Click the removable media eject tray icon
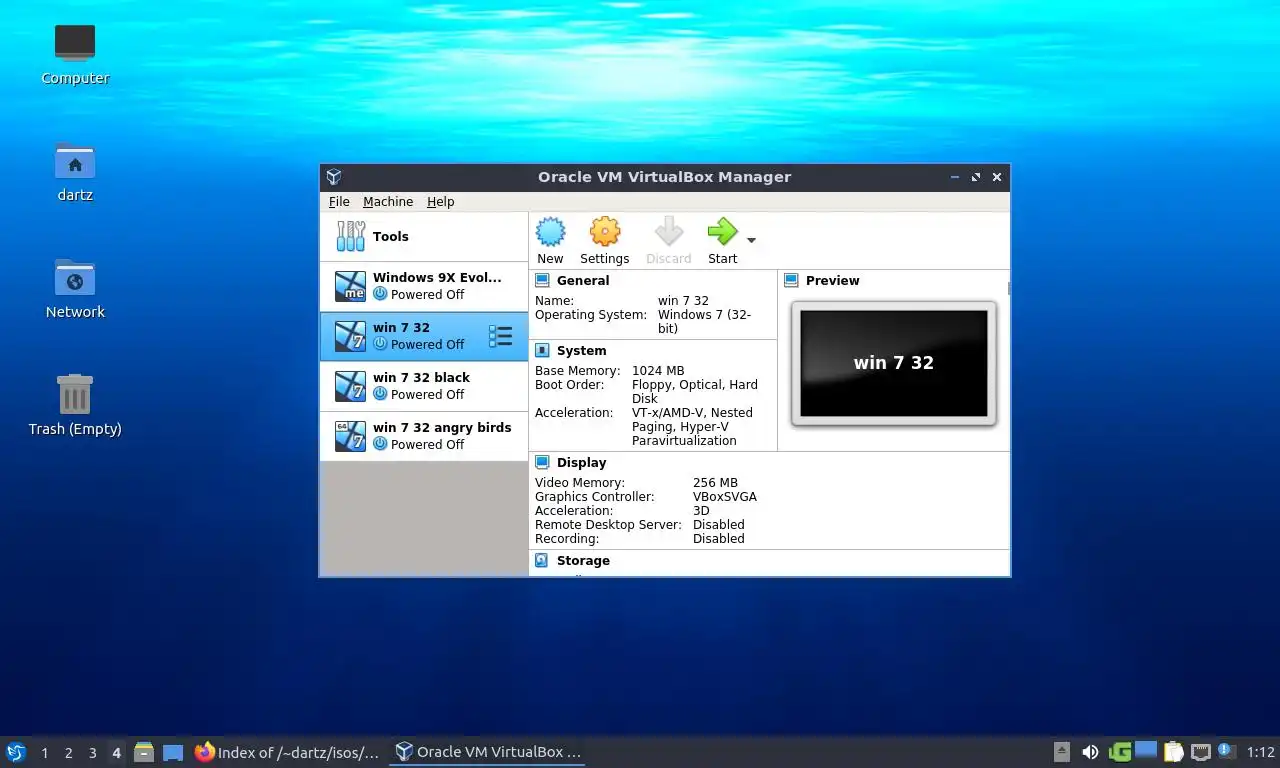The height and width of the screenshot is (768, 1280). pyautogui.click(x=1062, y=752)
